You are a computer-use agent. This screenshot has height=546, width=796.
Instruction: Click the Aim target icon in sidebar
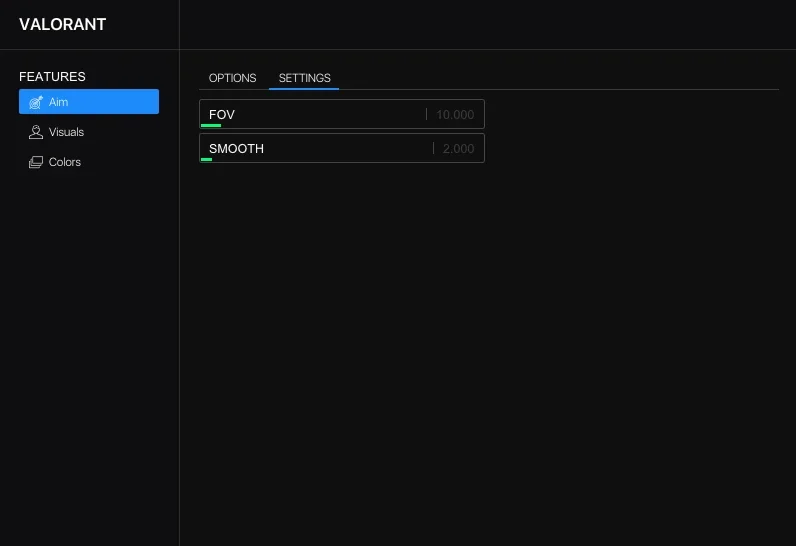click(x=36, y=102)
